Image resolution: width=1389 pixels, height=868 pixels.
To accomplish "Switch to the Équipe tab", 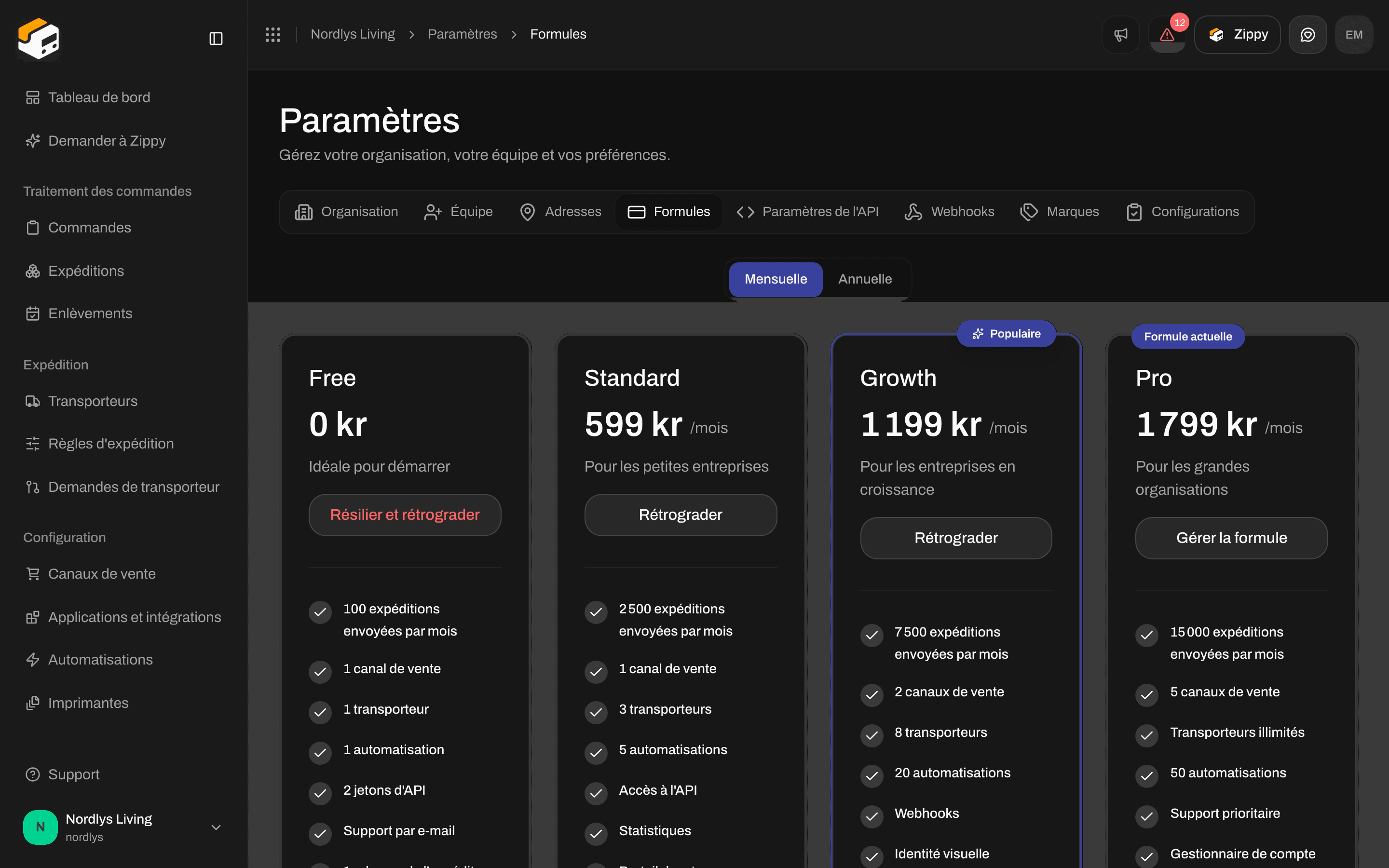I will 458,212.
